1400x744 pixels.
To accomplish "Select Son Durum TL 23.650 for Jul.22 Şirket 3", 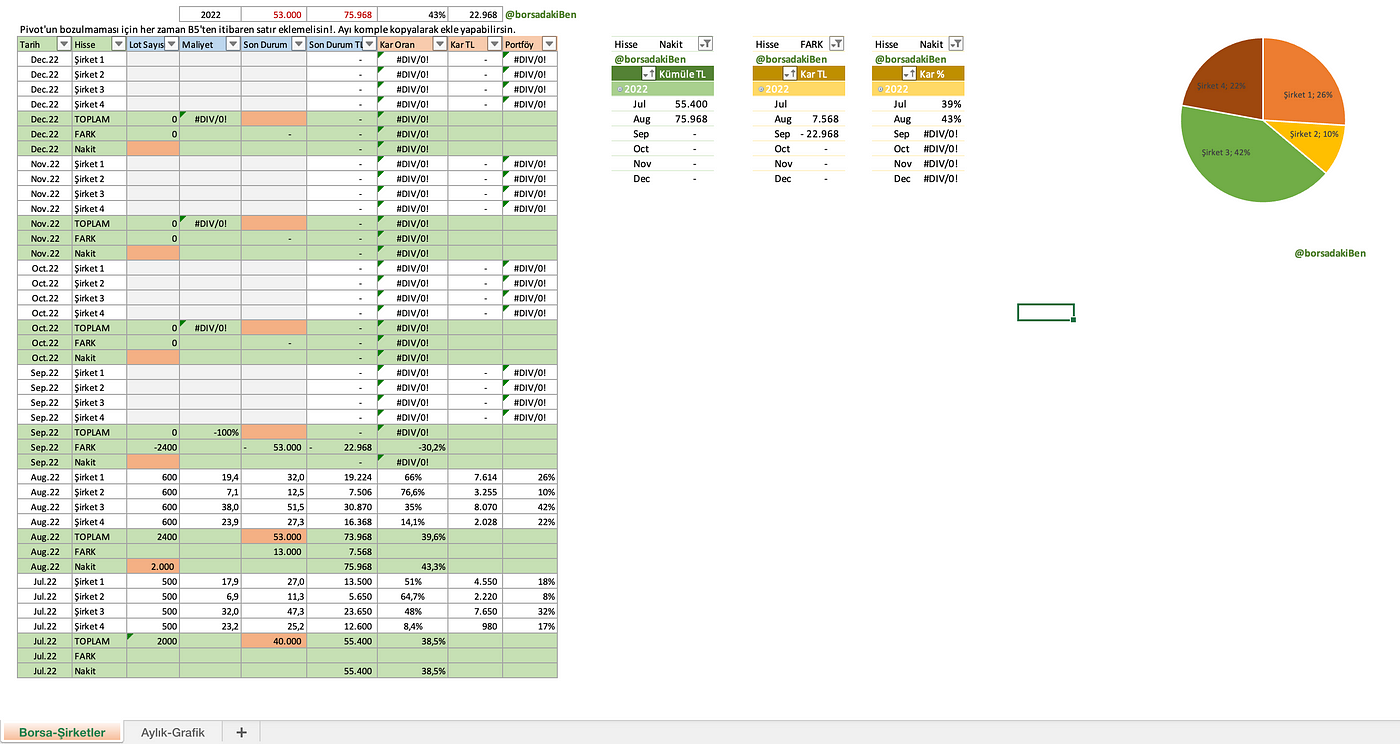I will coord(342,612).
